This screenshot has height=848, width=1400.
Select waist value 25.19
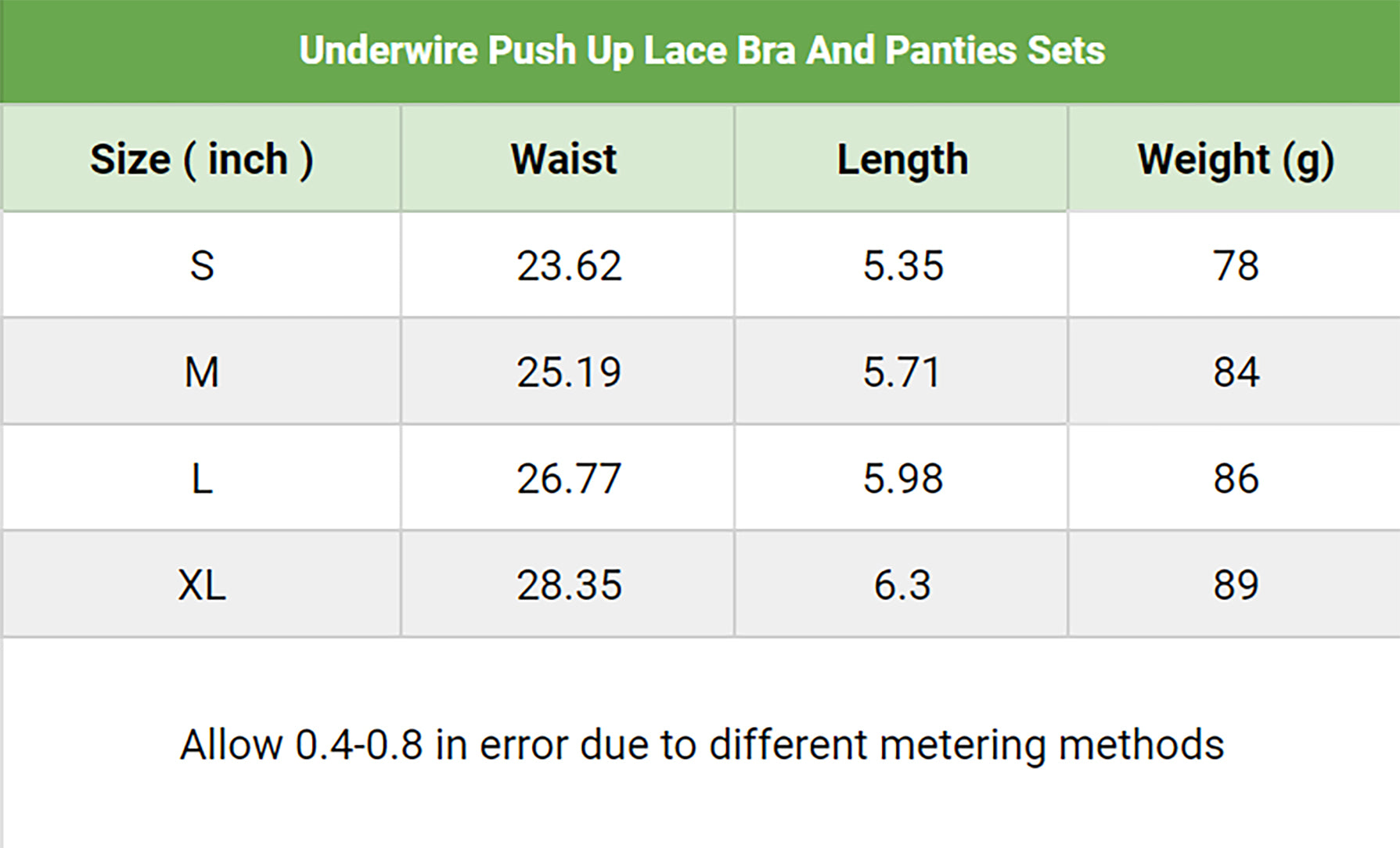coord(569,372)
